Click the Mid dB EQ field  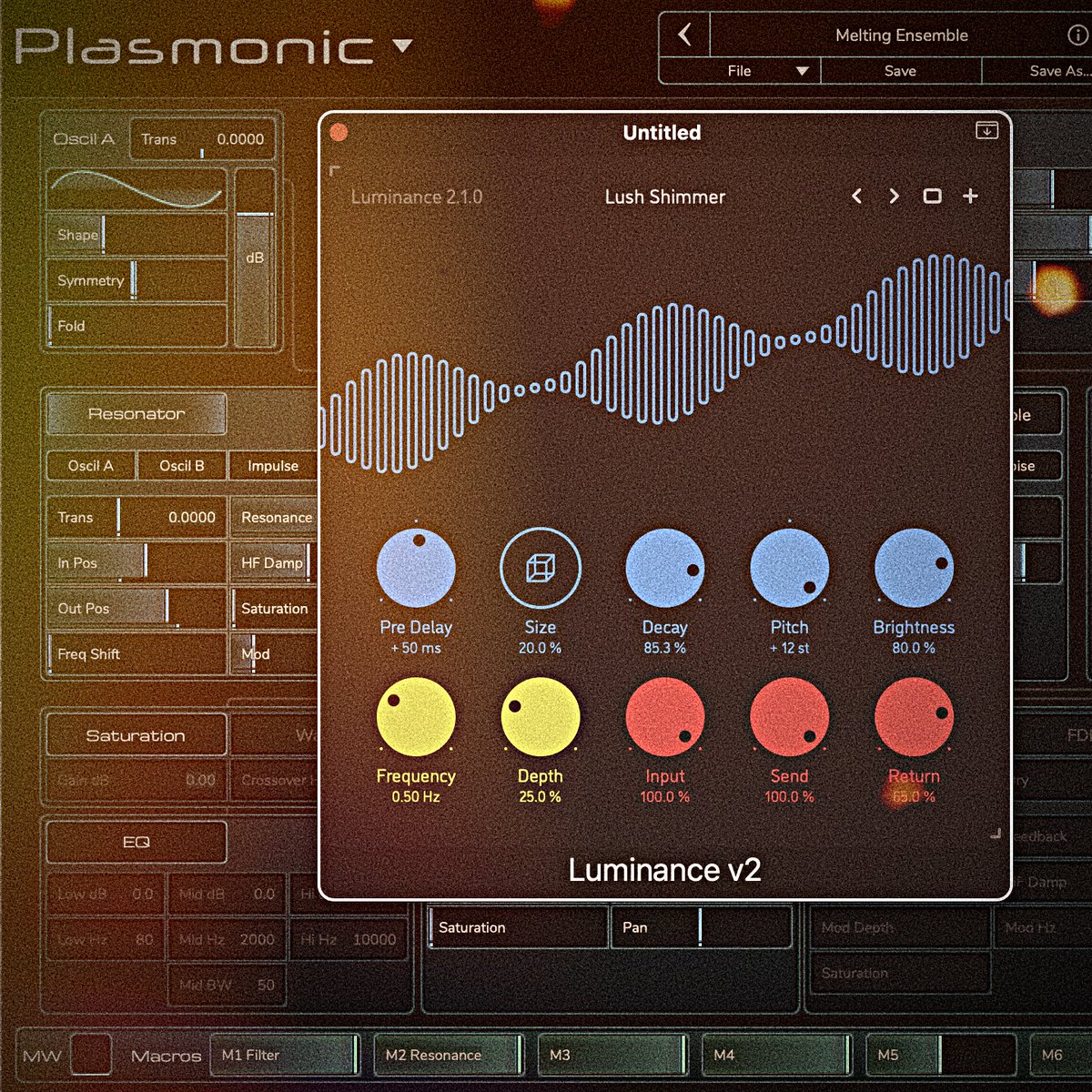pyautogui.click(x=227, y=894)
